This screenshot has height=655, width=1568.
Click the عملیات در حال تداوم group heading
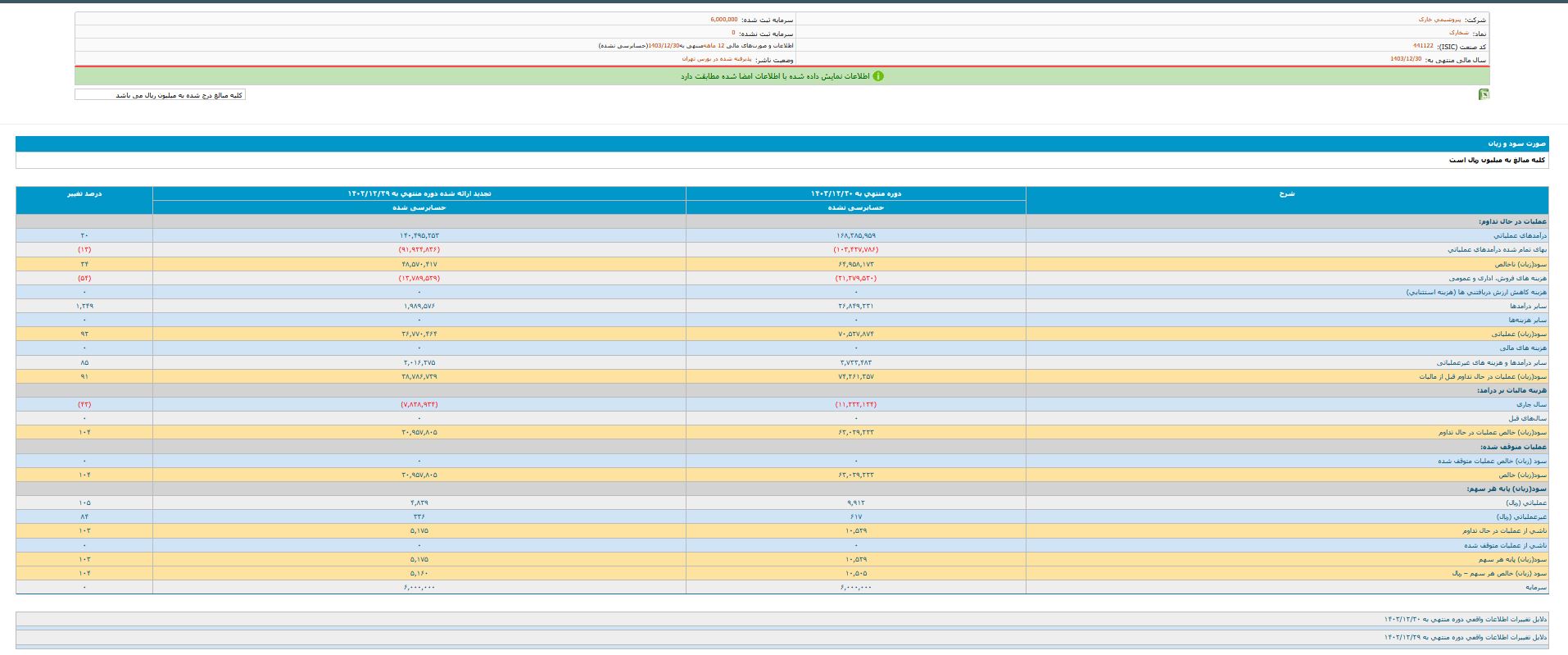click(x=1512, y=221)
